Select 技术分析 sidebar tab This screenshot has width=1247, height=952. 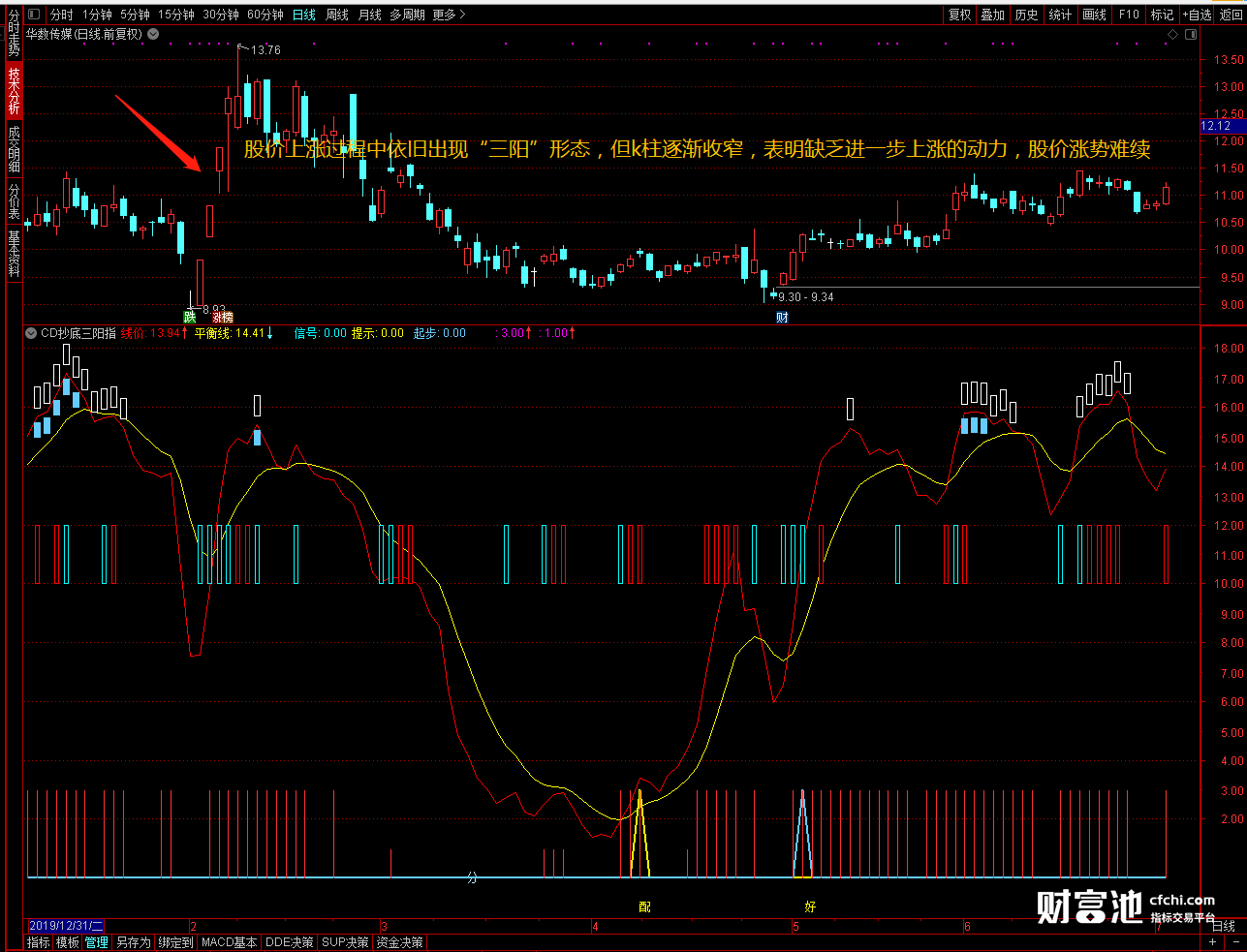[x=14, y=91]
